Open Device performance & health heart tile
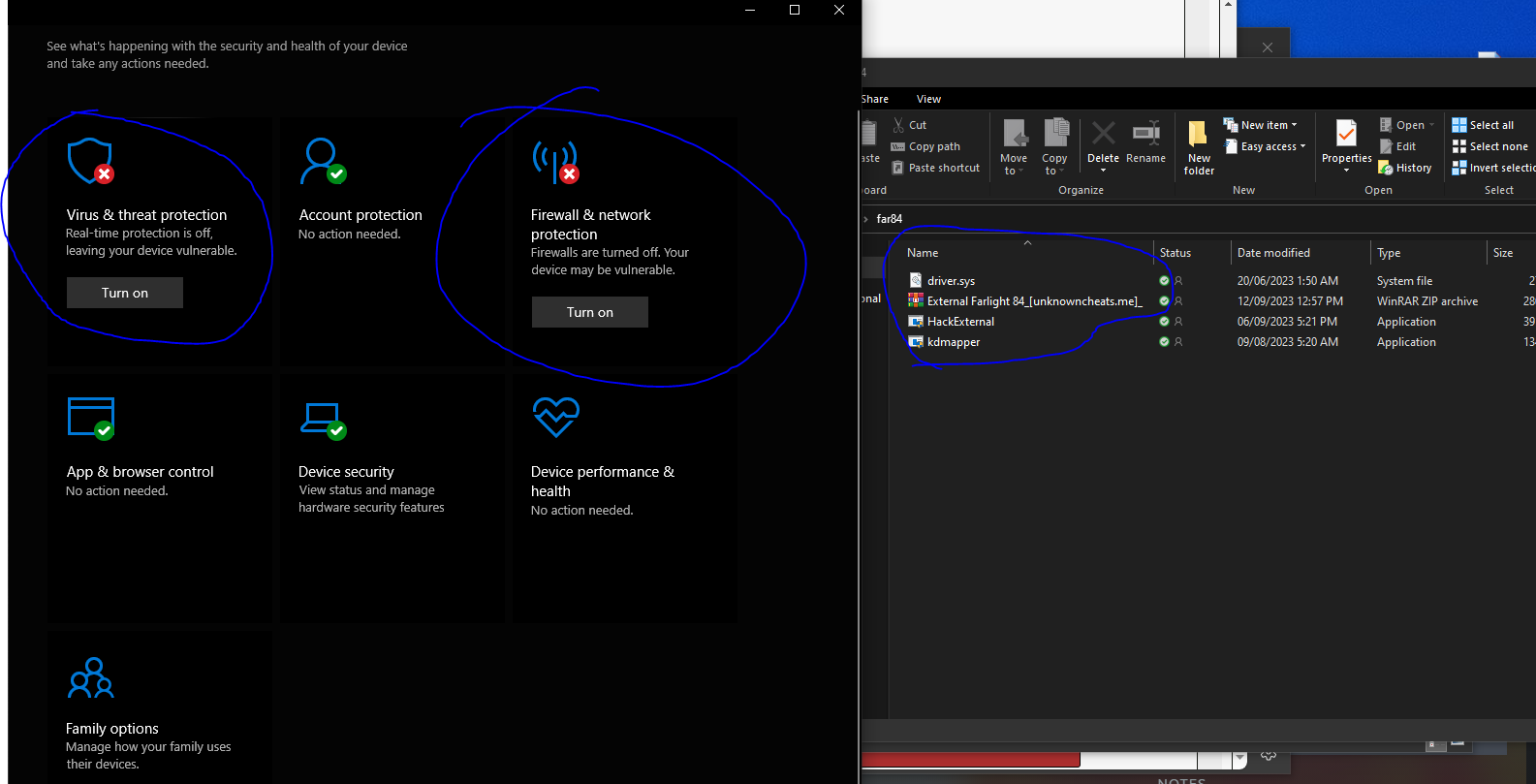1536x784 pixels. tap(625, 499)
